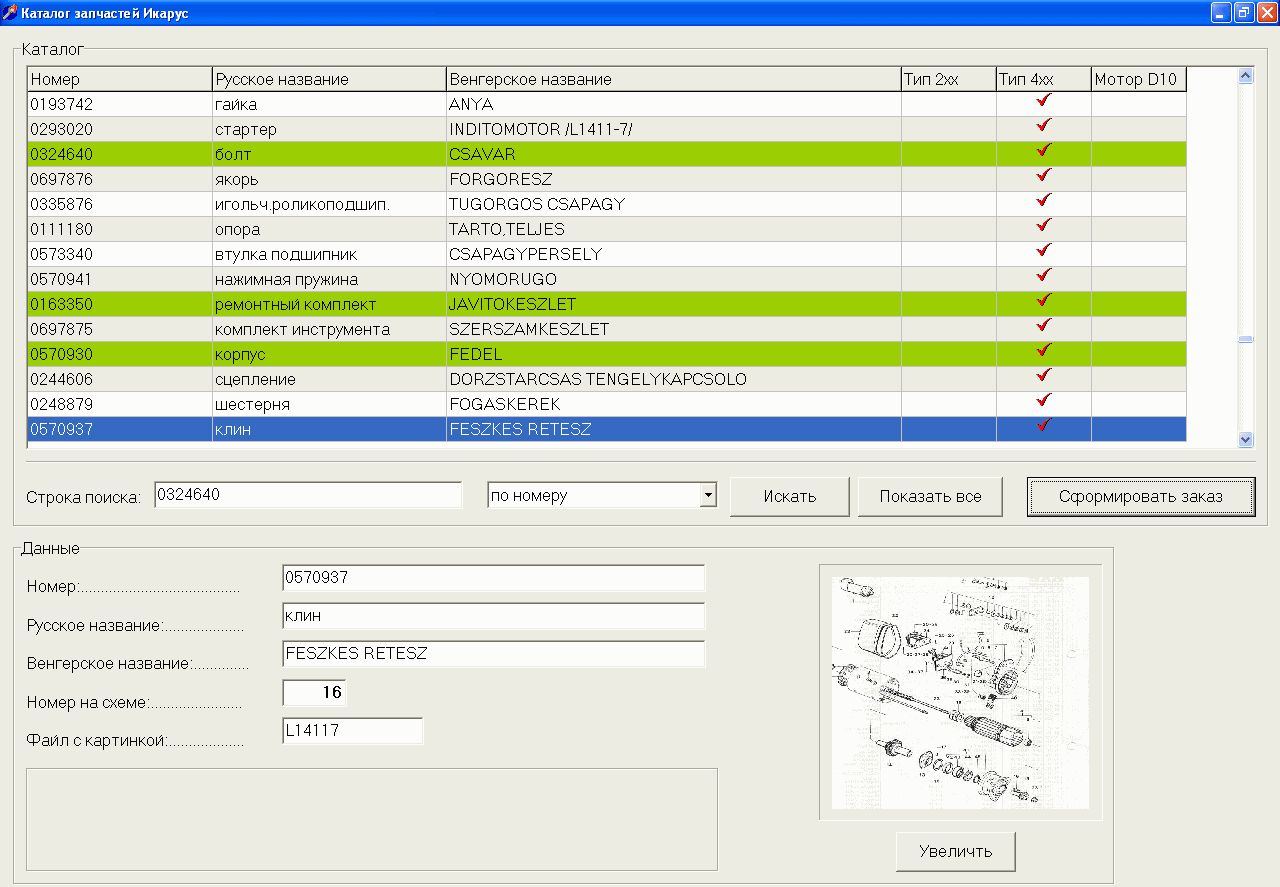Click TUGORGOS CSAPAGY cell

tap(674, 204)
